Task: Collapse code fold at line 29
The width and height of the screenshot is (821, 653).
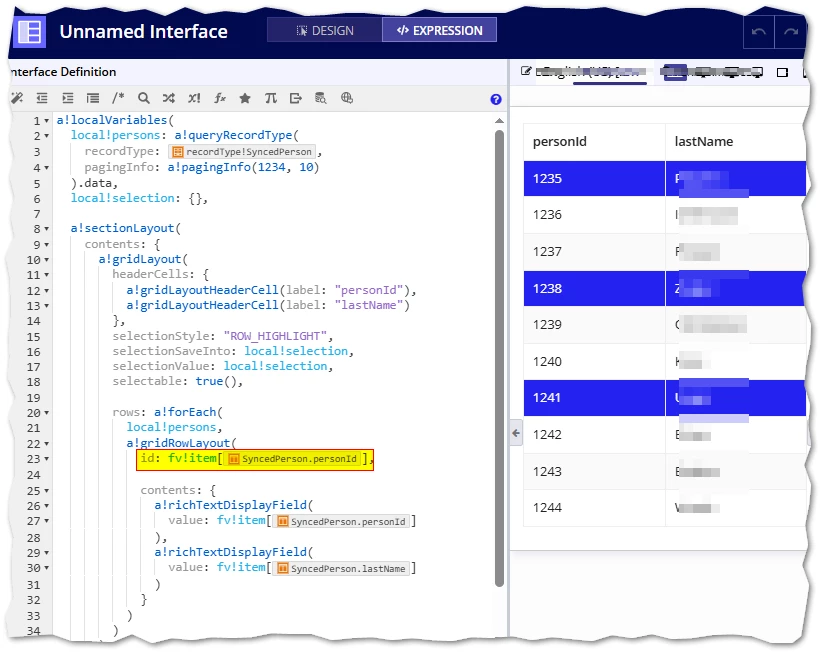Action: pos(47,553)
